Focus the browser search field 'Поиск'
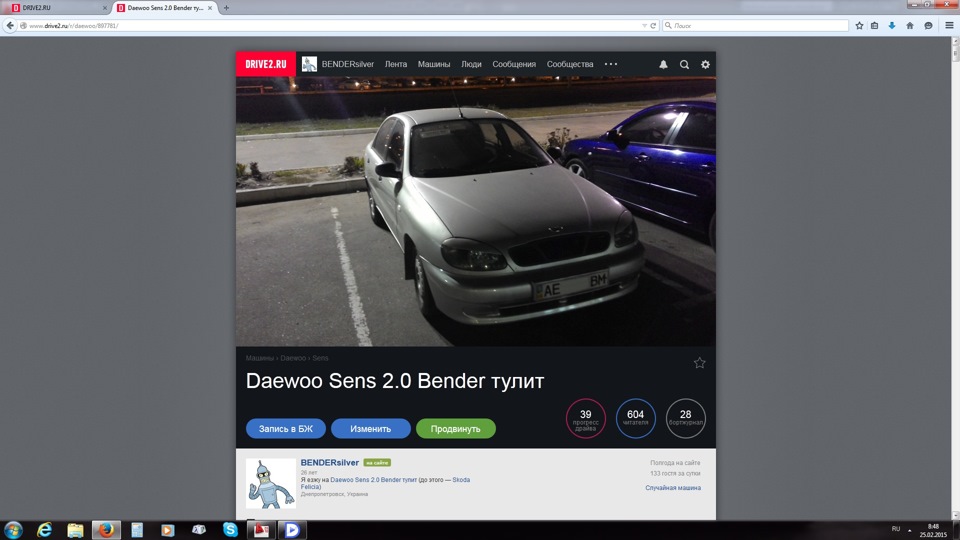The width and height of the screenshot is (960, 540). click(x=756, y=26)
